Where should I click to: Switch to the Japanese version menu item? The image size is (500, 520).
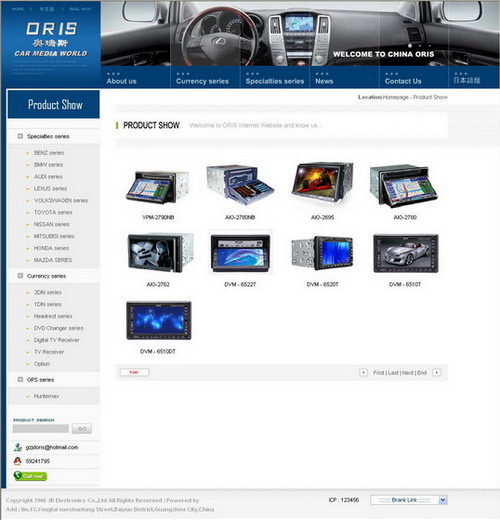pyautogui.click(x=467, y=80)
